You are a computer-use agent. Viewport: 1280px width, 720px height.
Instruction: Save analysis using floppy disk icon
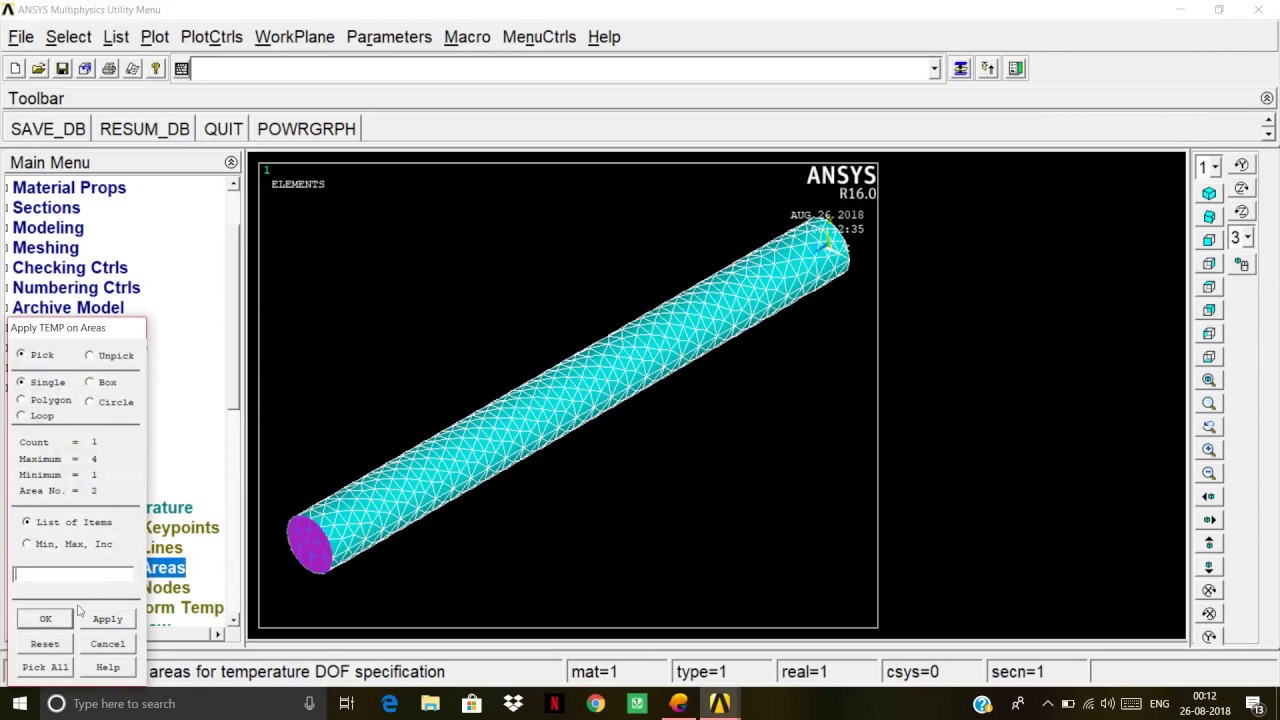(x=62, y=68)
